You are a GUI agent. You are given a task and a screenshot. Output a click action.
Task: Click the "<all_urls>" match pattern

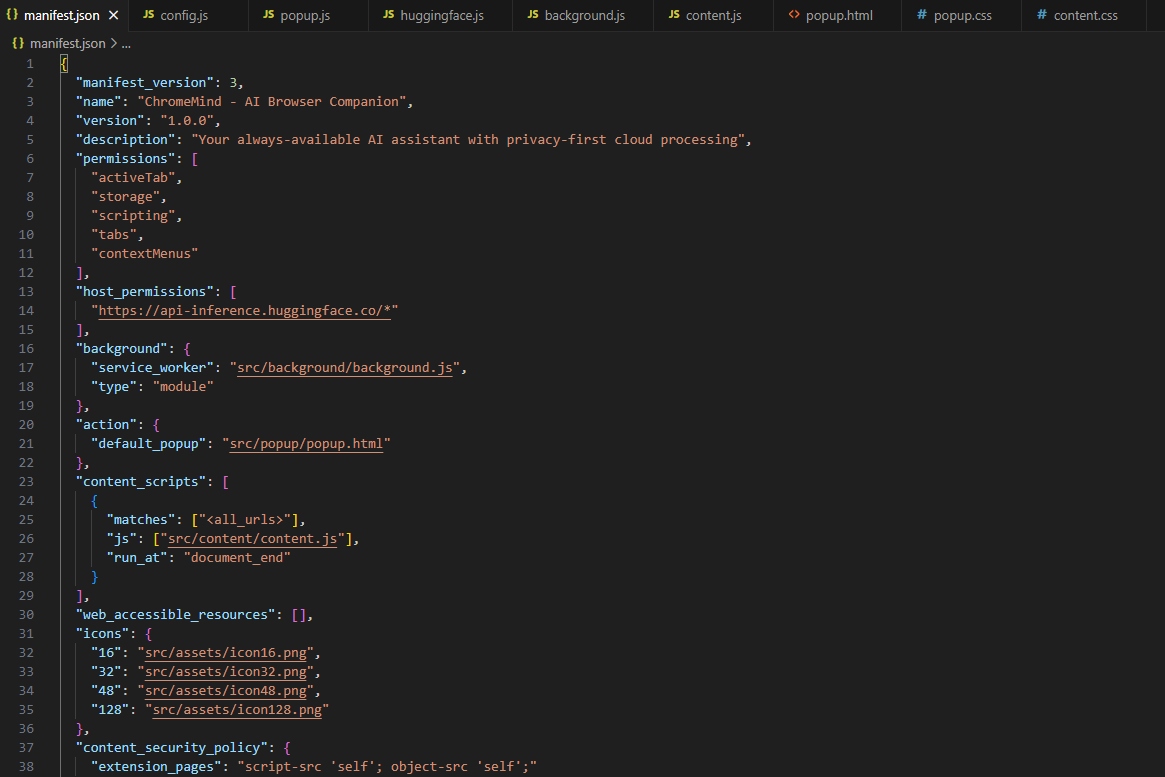[x=244, y=519]
